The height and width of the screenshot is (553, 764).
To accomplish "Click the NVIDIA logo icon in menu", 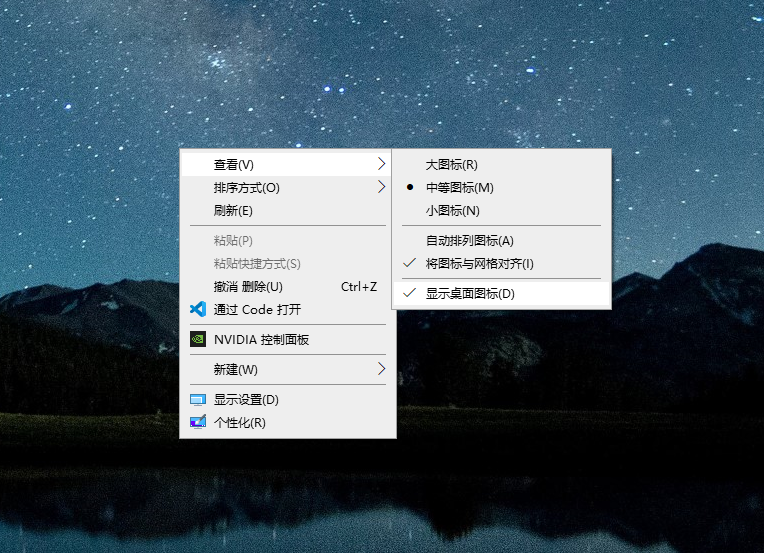I will click(x=198, y=339).
